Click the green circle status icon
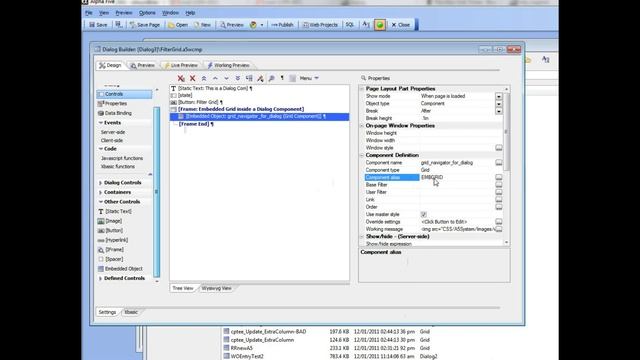Screen dimensions: 640x360 (x=380, y=25)
